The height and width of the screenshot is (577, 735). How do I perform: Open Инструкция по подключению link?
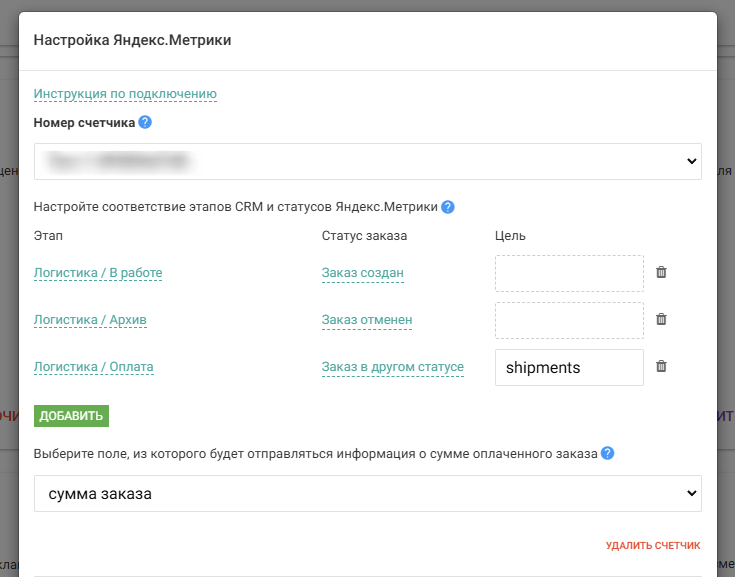(x=125, y=94)
